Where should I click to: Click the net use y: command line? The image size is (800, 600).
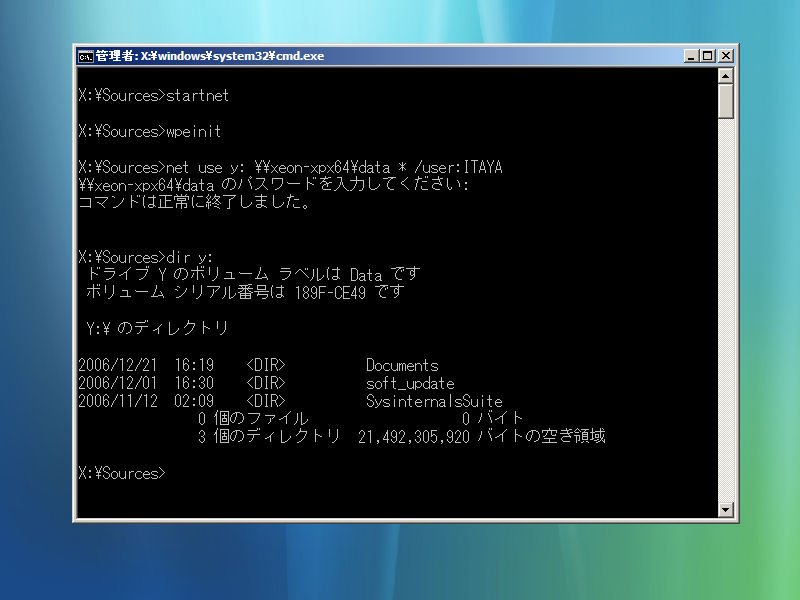click(x=290, y=167)
